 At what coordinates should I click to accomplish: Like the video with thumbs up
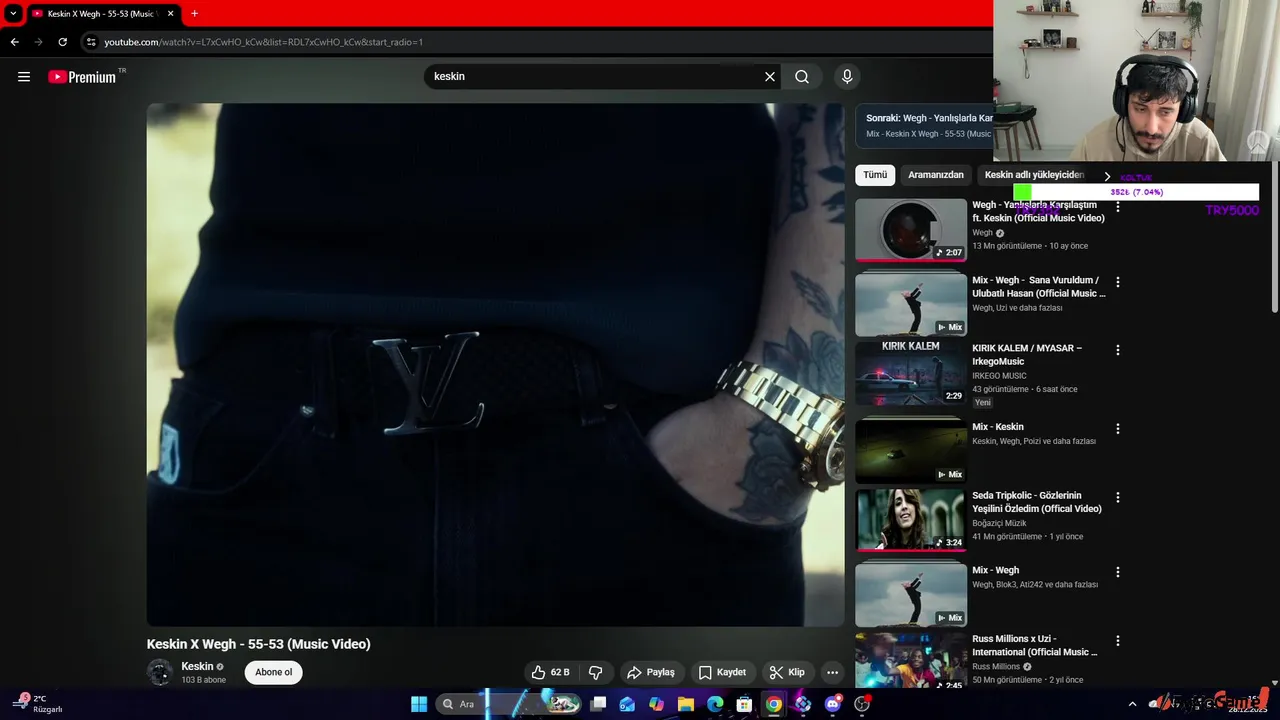[x=550, y=672]
